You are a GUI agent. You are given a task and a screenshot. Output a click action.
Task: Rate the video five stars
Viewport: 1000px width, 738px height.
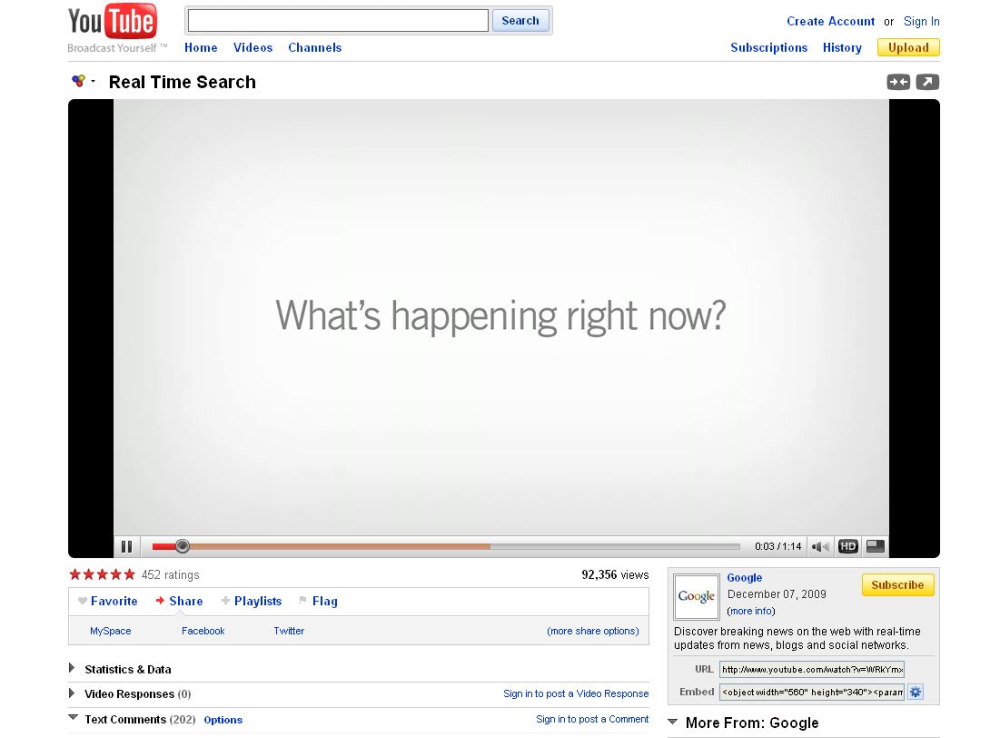click(x=130, y=575)
